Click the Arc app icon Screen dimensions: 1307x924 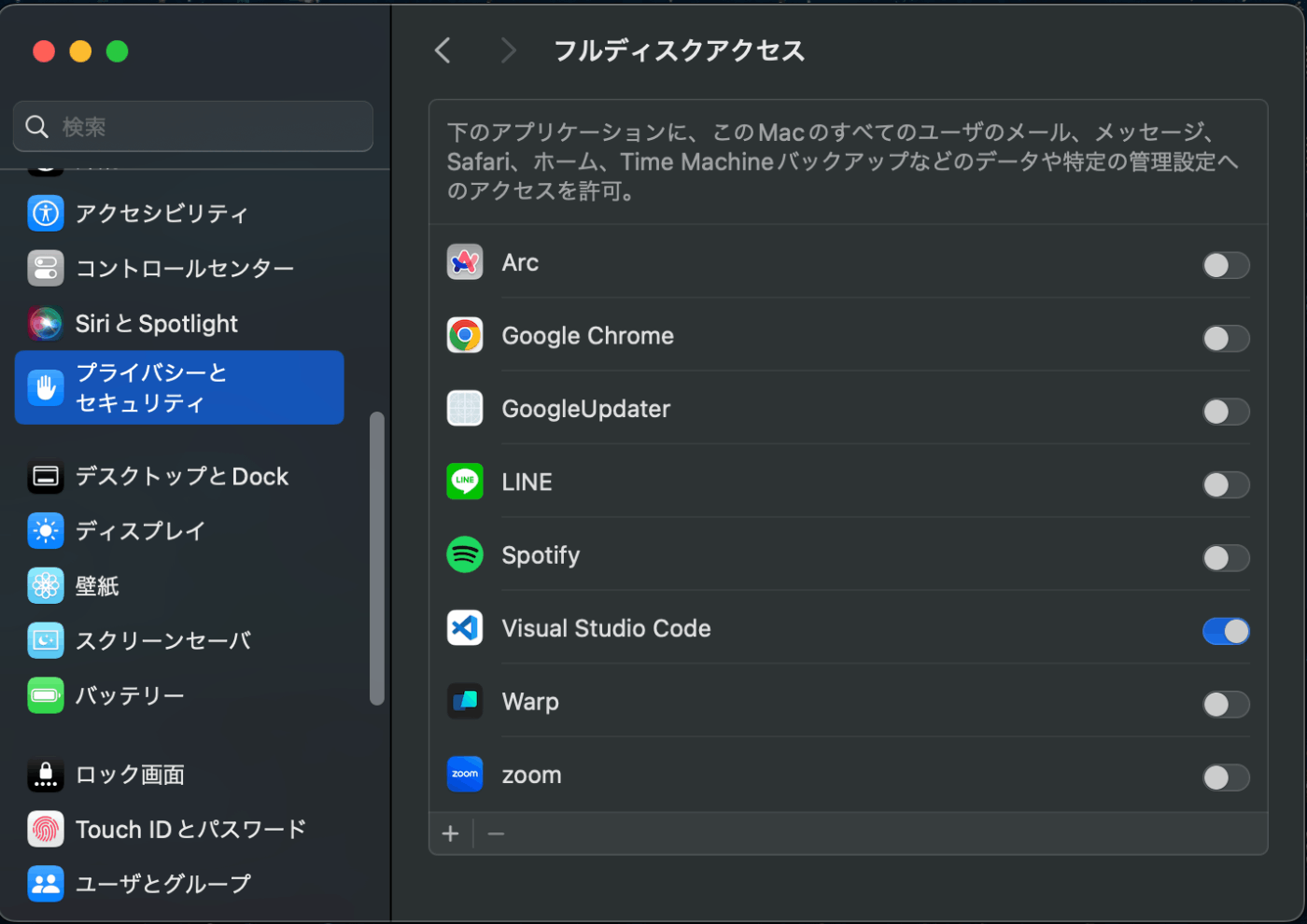pyautogui.click(x=465, y=263)
